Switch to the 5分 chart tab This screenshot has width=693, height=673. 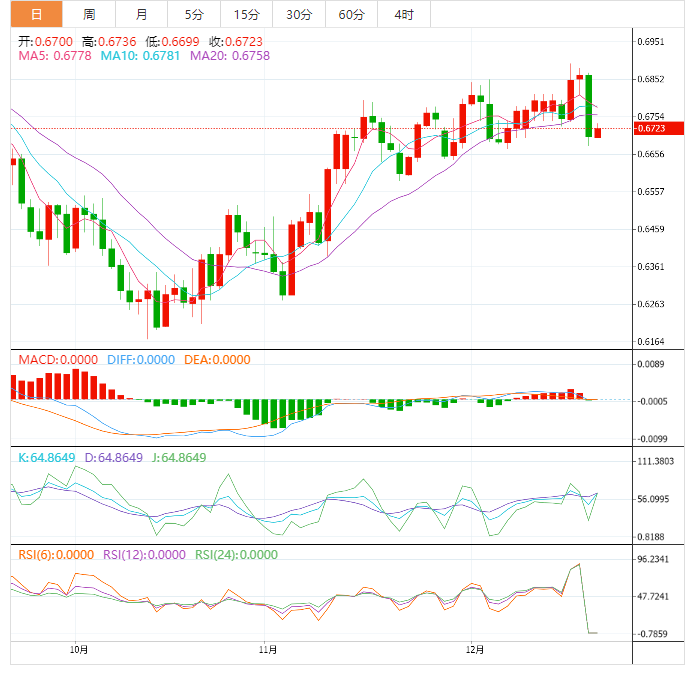[193, 14]
